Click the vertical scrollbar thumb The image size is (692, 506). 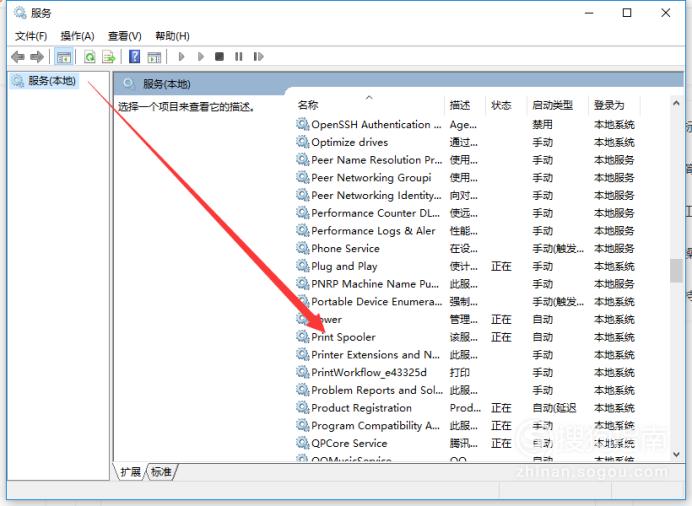(x=676, y=270)
